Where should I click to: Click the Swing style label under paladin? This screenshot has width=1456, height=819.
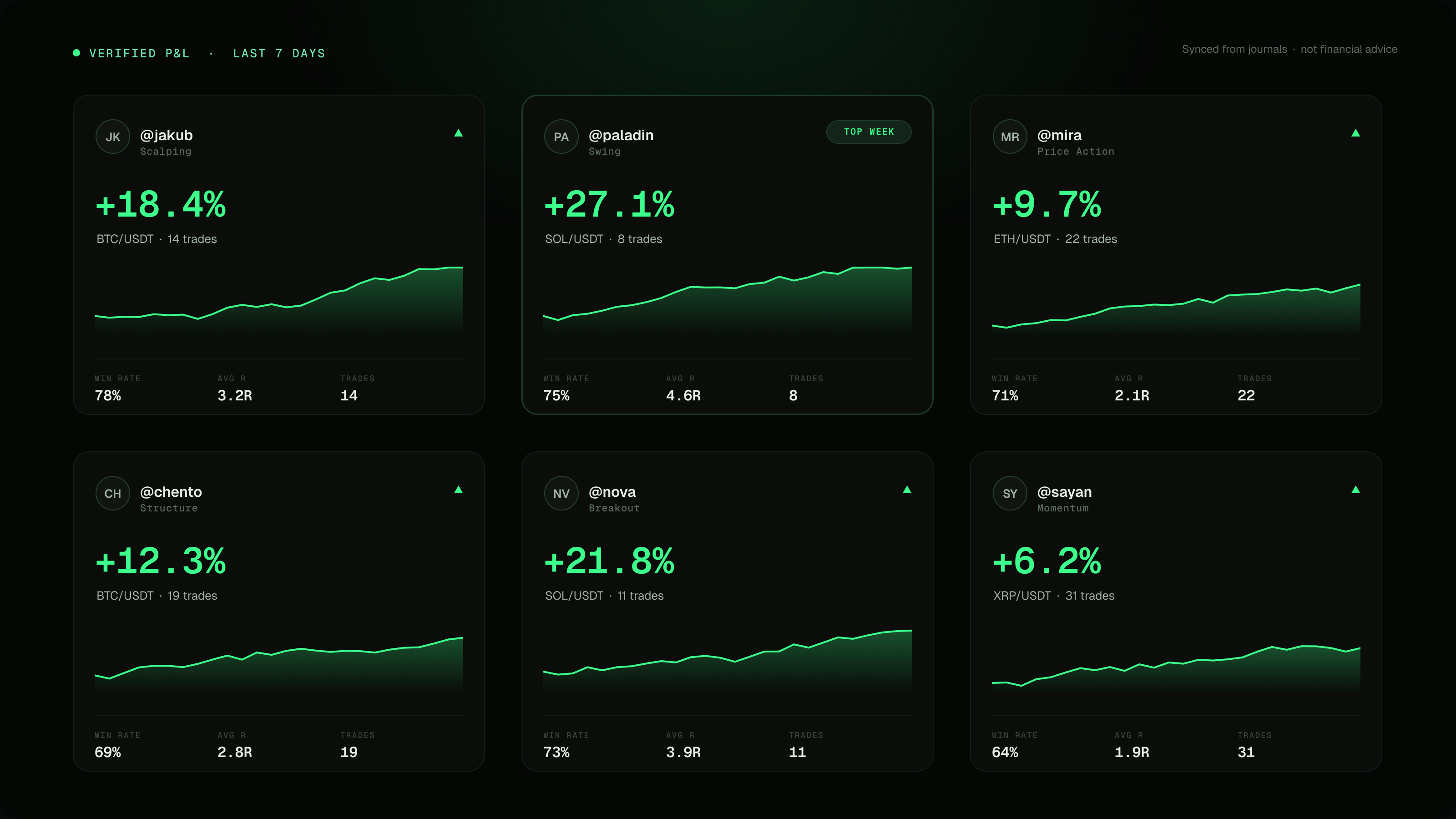[605, 152]
